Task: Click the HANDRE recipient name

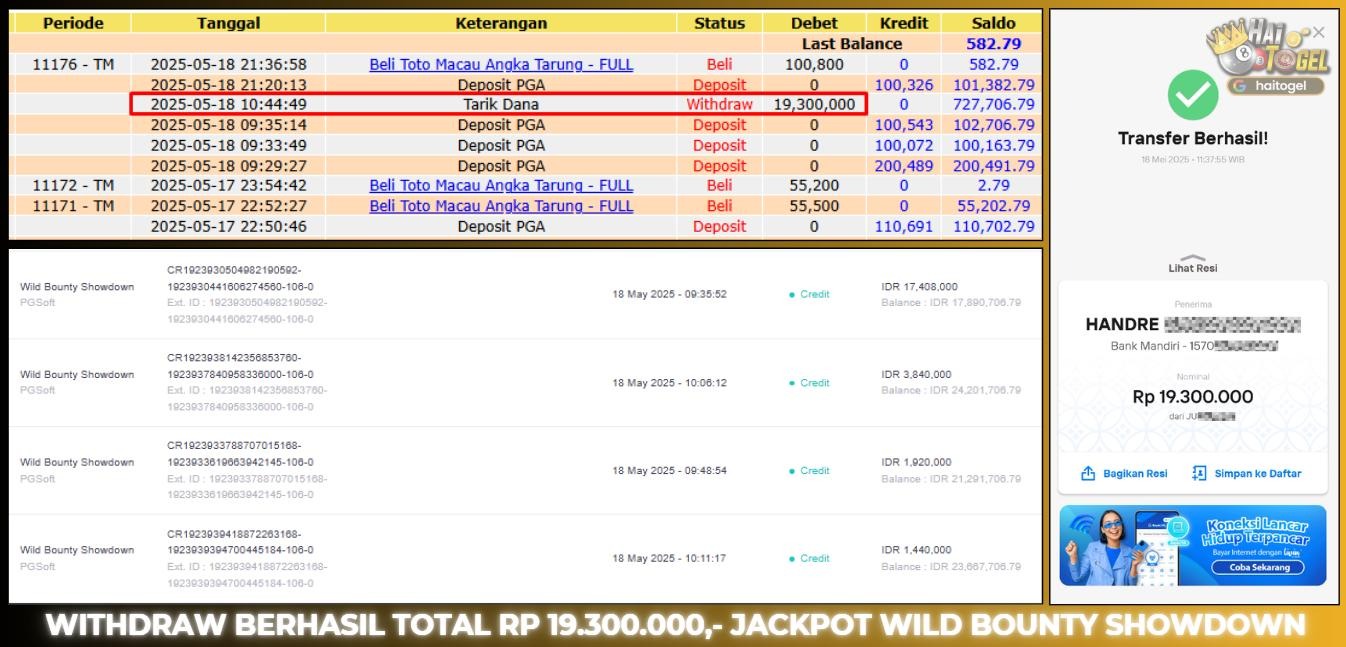Action: 1122,324
